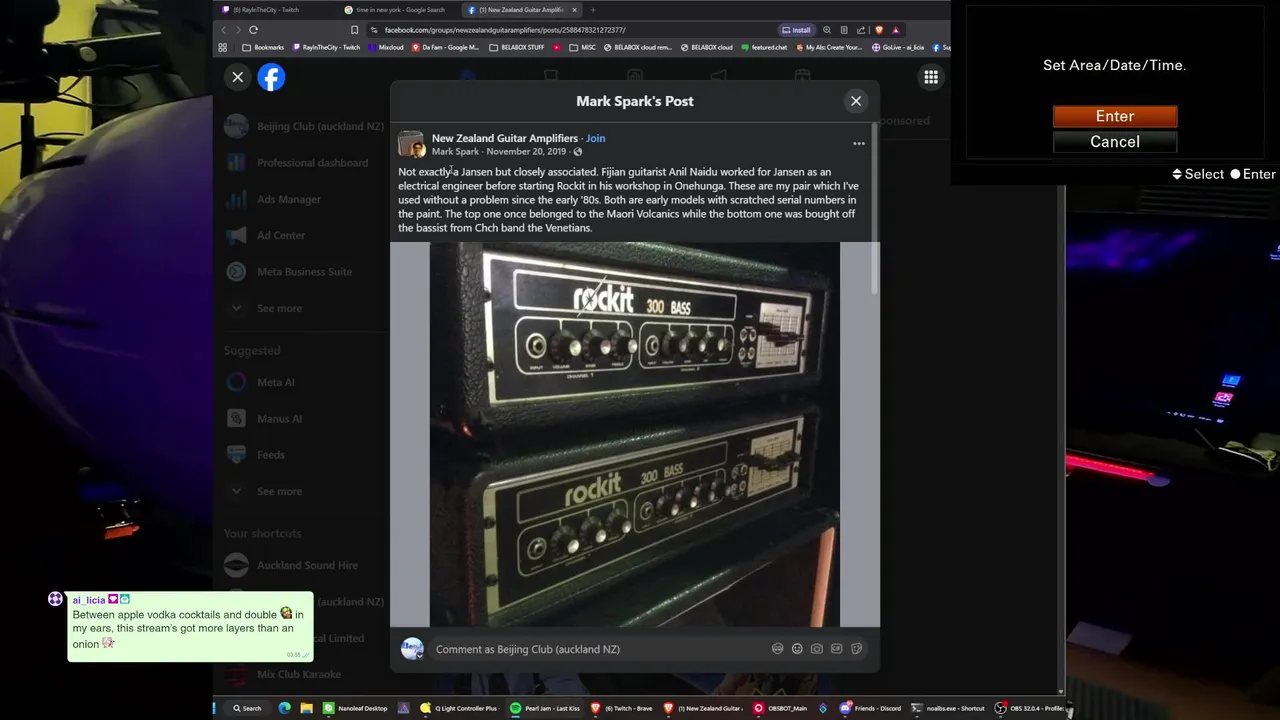
Task: Insert an emoji in the comment
Action: pos(797,649)
